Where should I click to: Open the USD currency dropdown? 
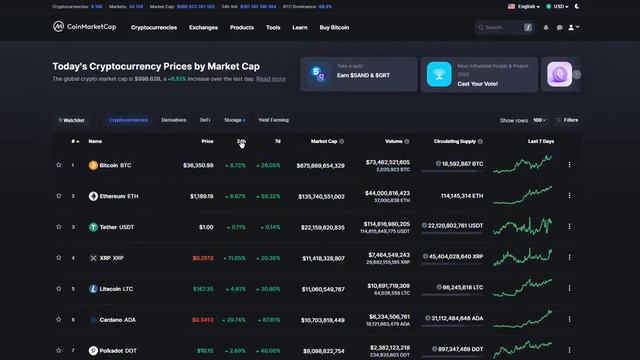(558, 7)
